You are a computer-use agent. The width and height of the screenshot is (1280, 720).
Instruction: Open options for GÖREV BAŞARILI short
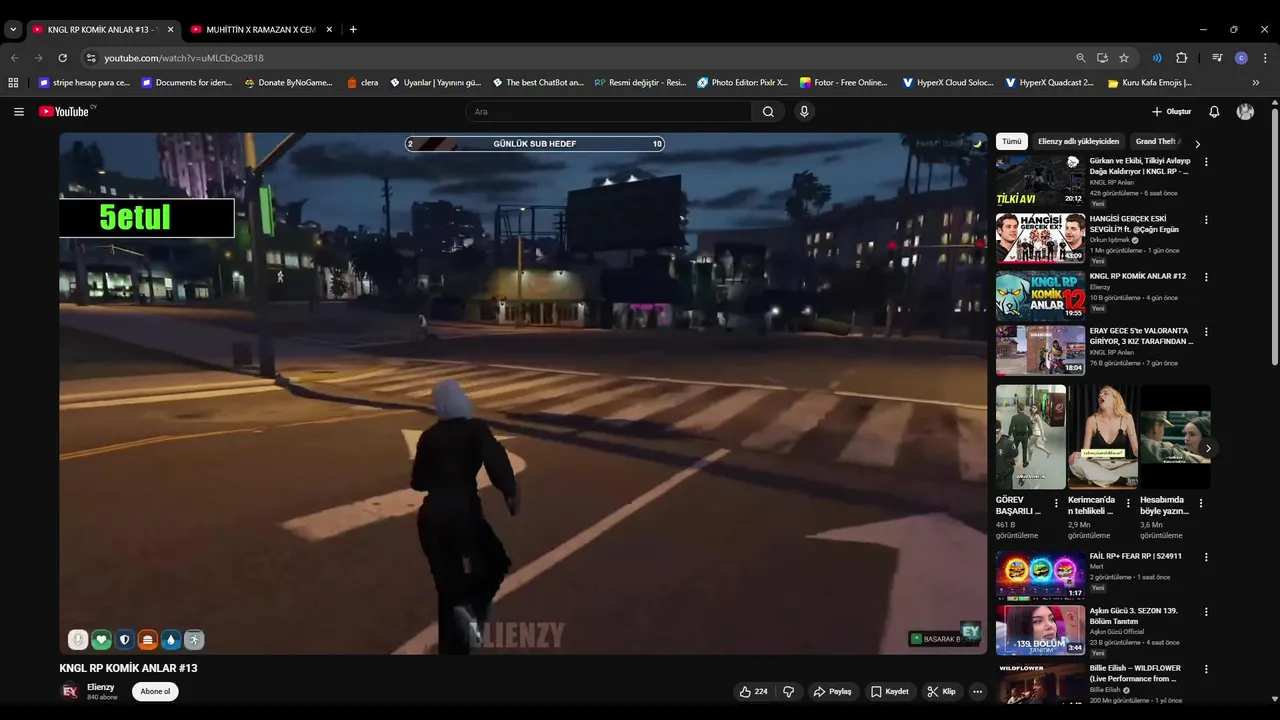coord(1056,503)
